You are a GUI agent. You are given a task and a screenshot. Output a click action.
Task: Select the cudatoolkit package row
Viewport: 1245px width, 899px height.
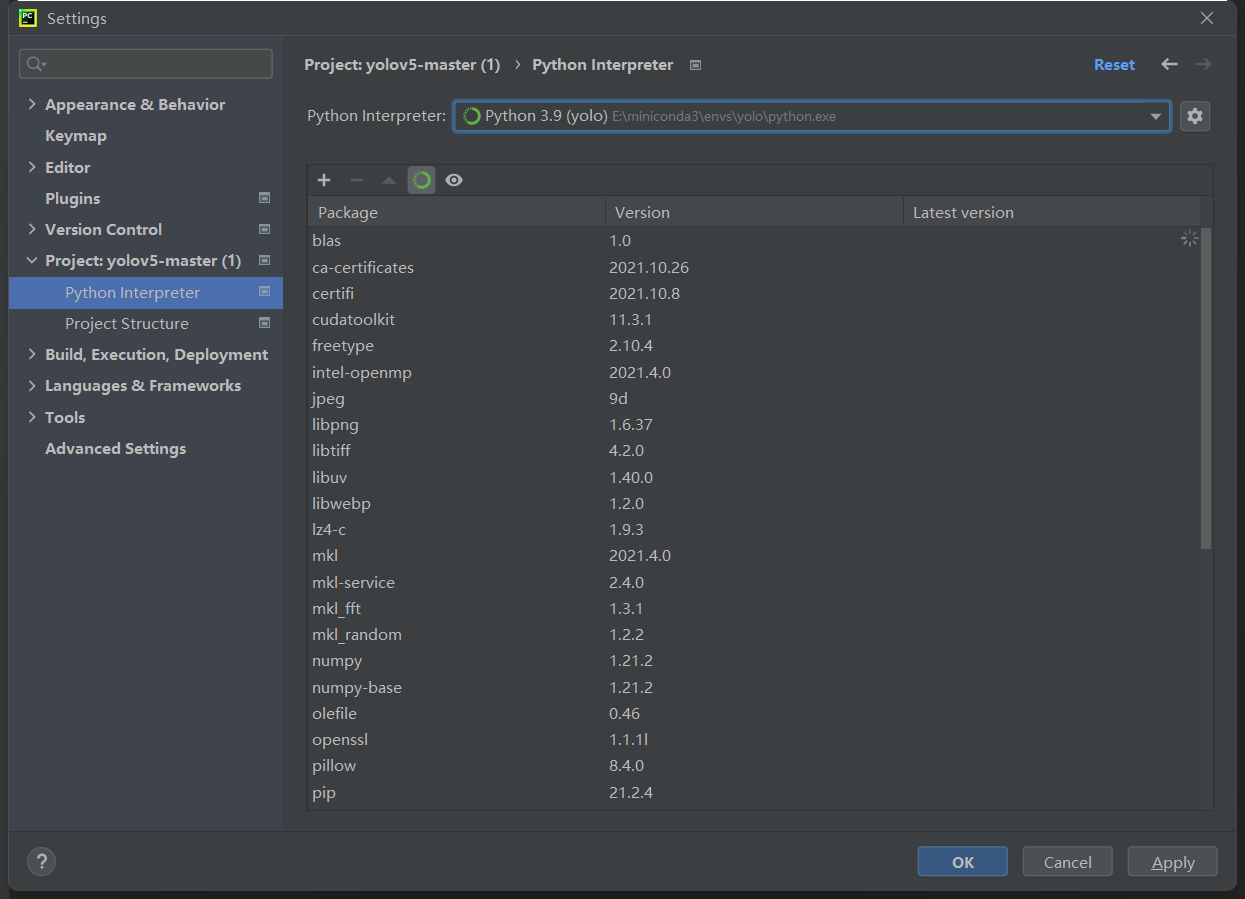point(754,320)
